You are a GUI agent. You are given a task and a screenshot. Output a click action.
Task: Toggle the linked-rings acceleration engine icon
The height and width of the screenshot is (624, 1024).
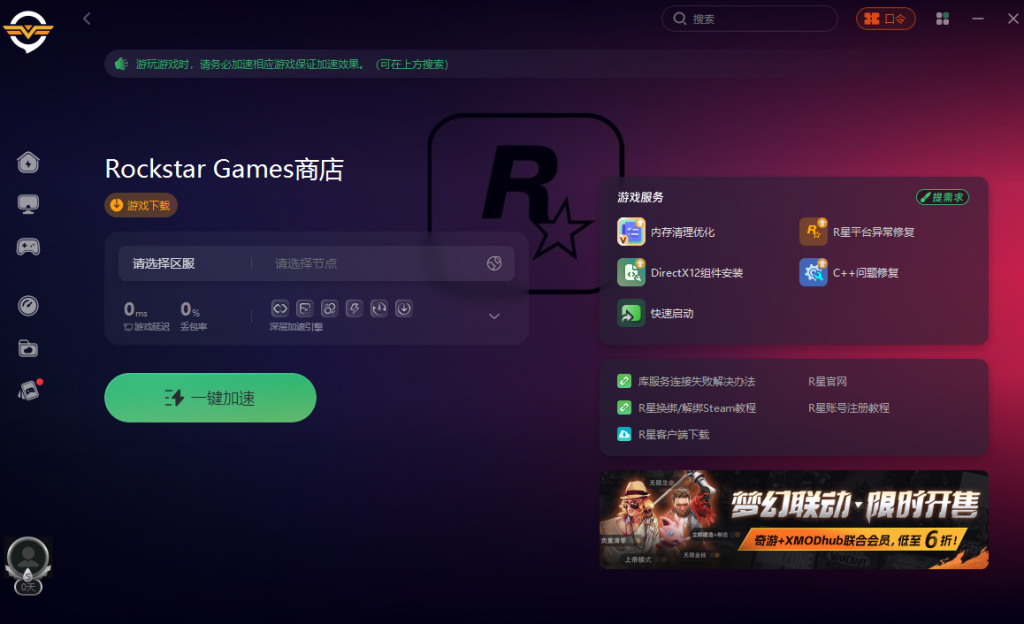330,308
